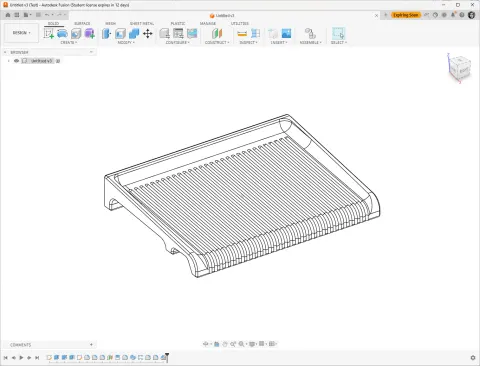Viewport: 480px width, 366px height.
Task: Open the Viewports layout icon
Action: click(x=272, y=344)
